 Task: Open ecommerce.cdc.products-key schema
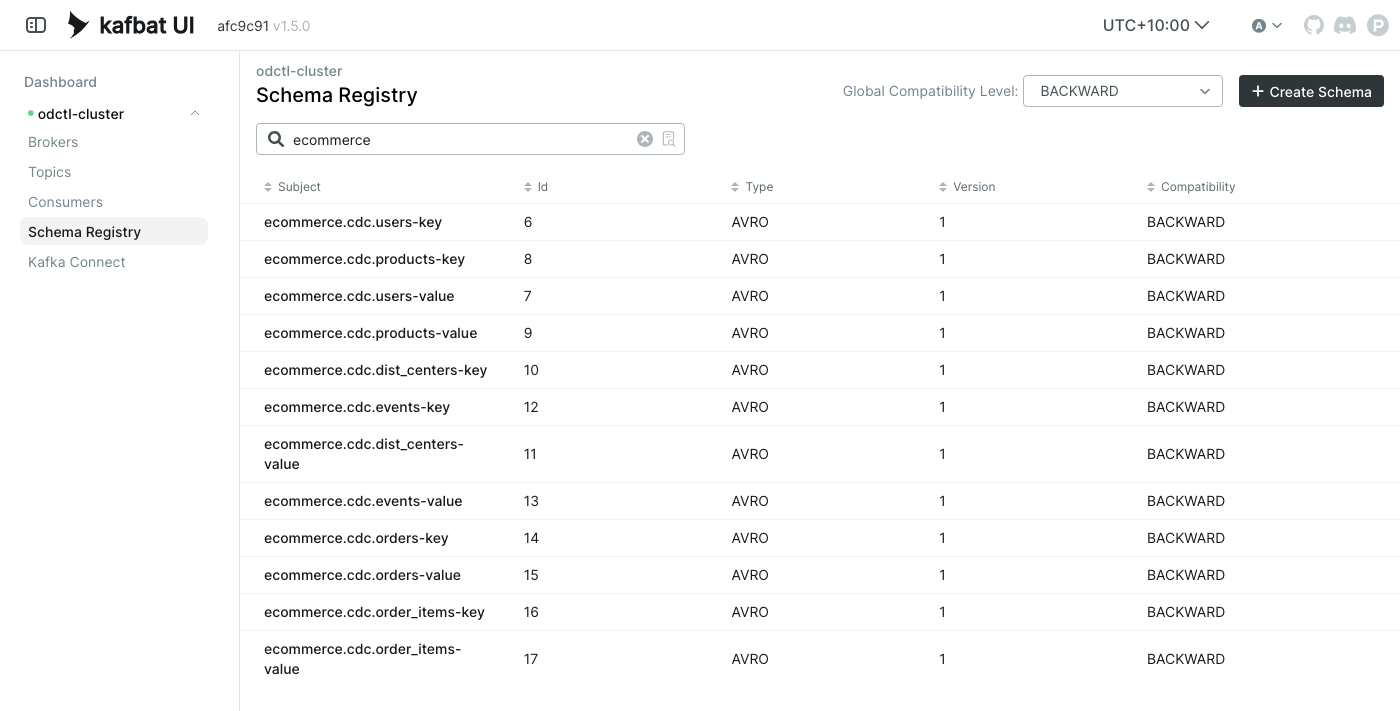pyautogui.click(x=364, y=259)
